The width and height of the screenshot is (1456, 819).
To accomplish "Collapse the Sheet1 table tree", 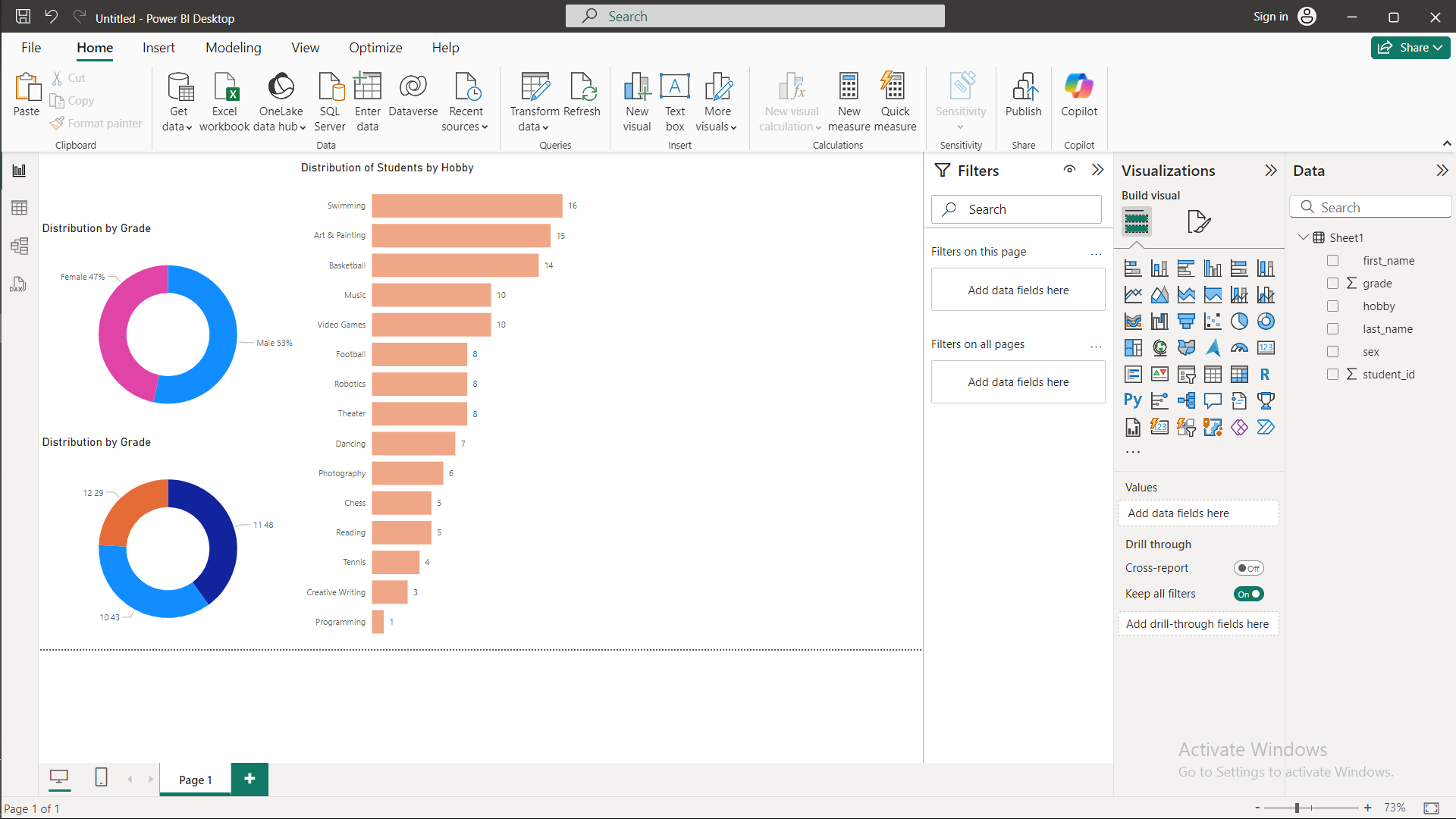I will (x=1303, y=237).
